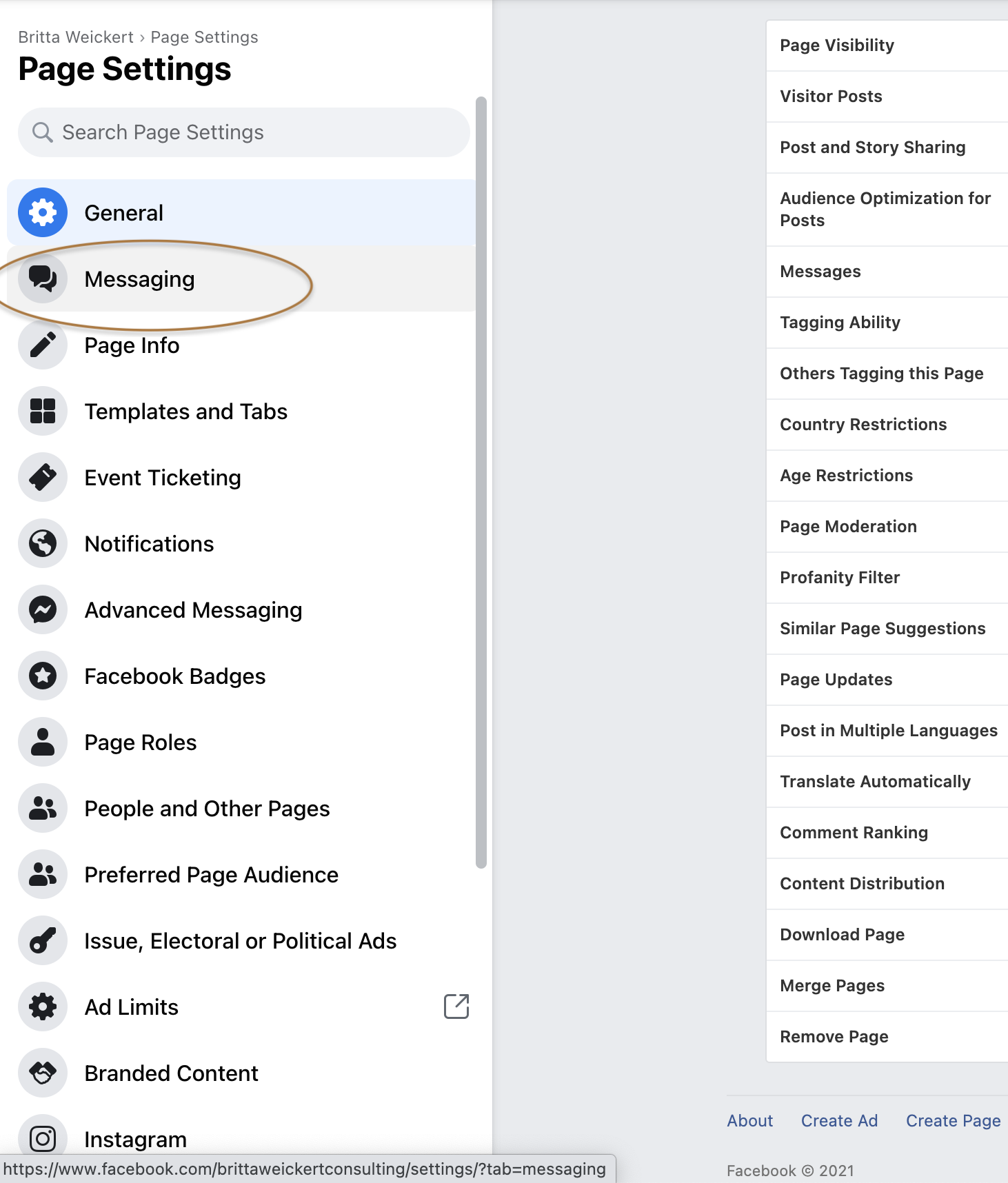Viewport: 1008px width, 1183px height.
Task: Open Event Ticketing settings
Action: coord(241,477)
